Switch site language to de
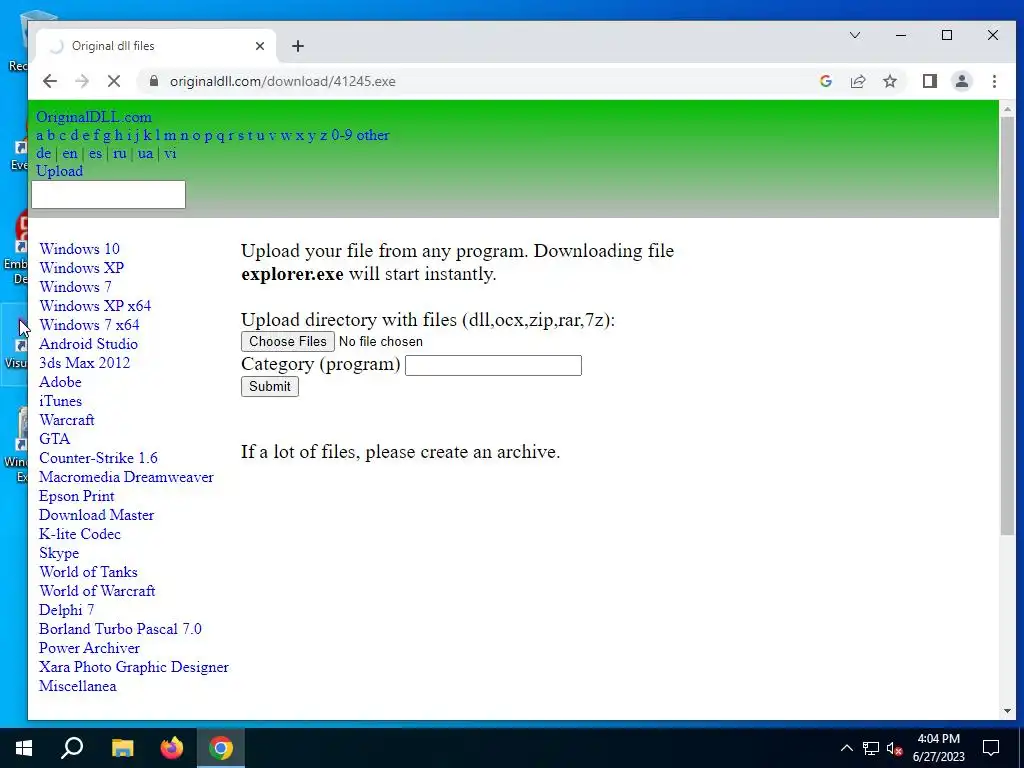Screen dimensions: 1024x768 tap(44, 153)
